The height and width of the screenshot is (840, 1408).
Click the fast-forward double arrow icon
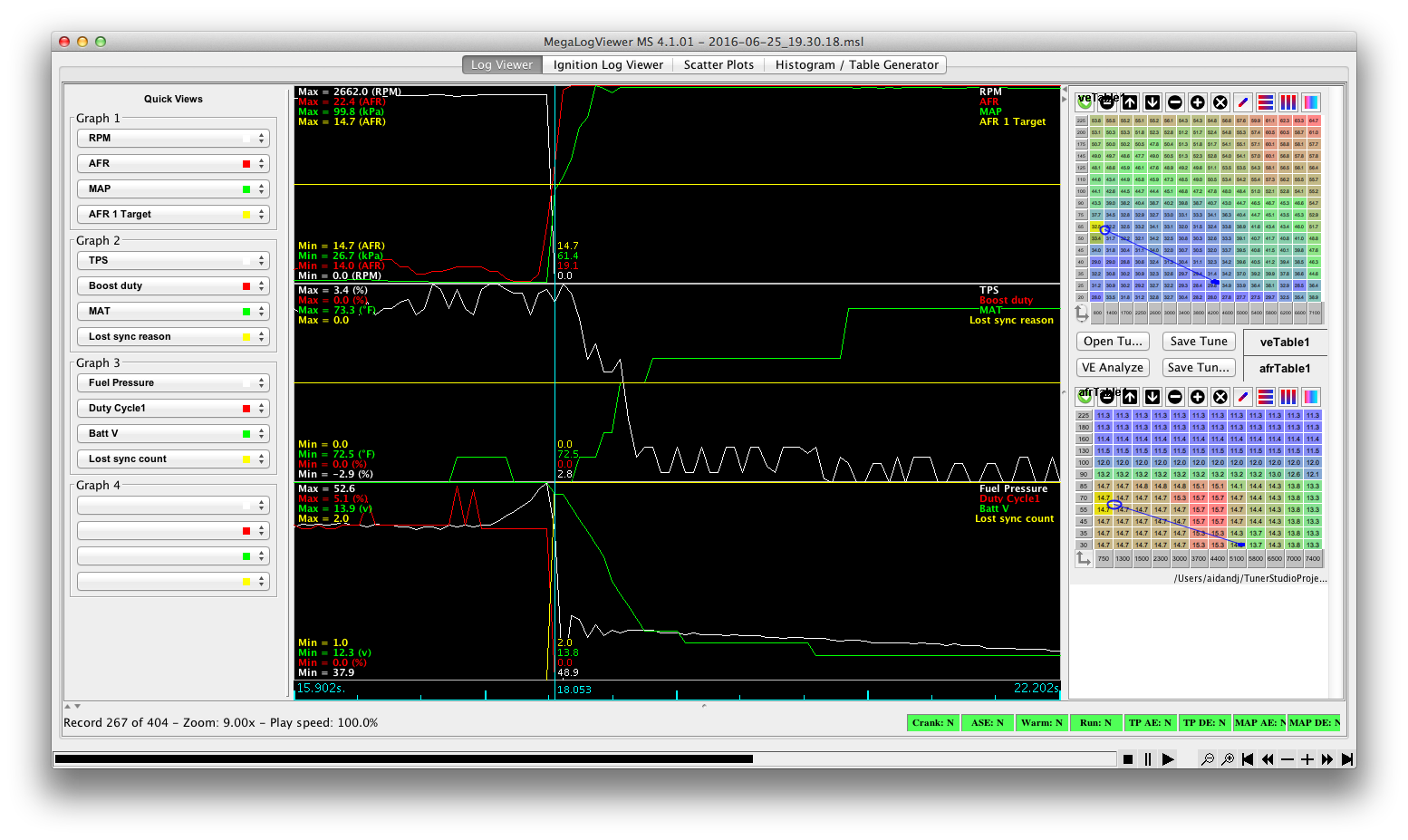click(1327, 759)
